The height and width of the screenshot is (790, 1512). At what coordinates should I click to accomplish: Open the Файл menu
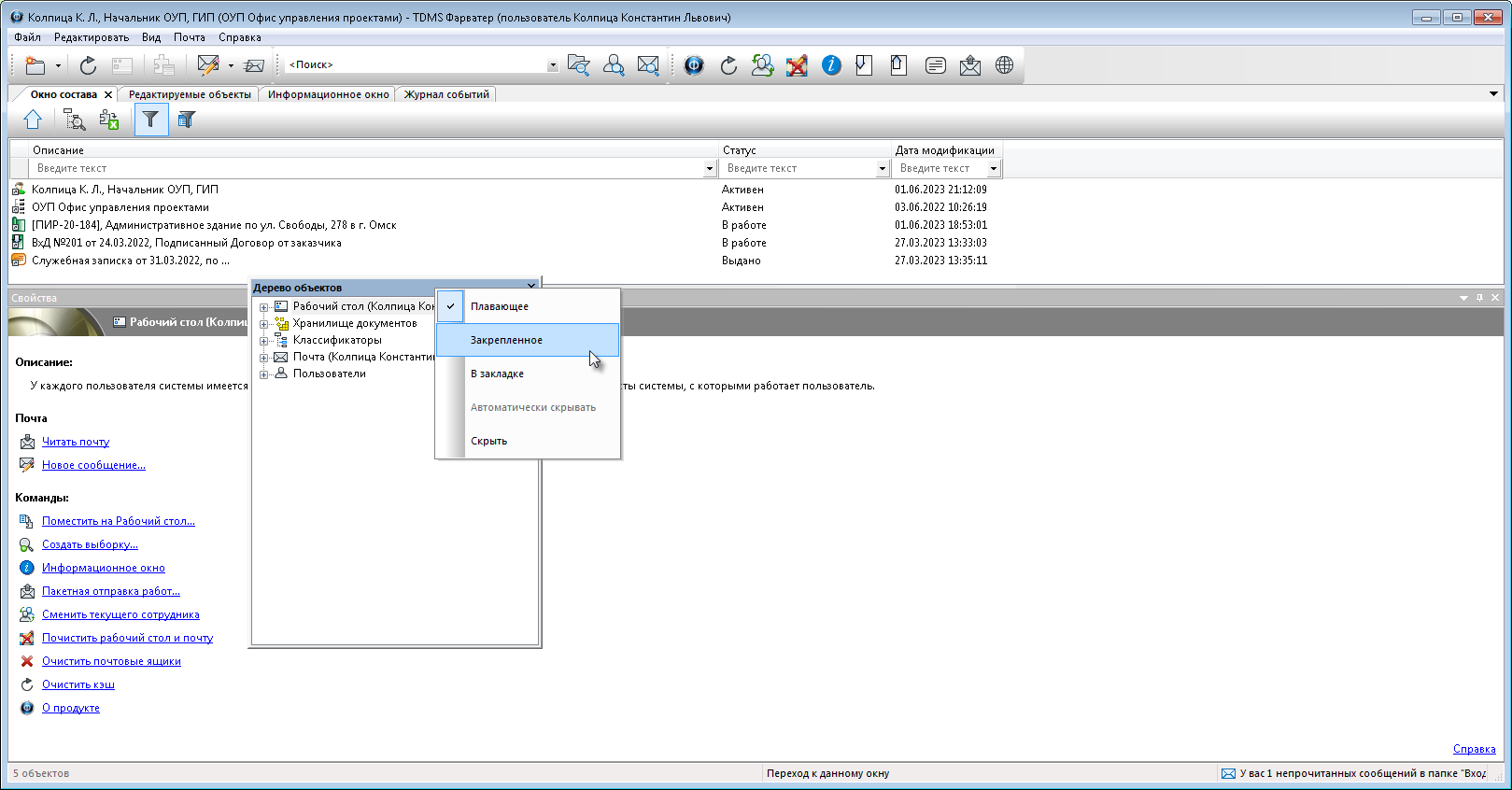tap(27, 37)
